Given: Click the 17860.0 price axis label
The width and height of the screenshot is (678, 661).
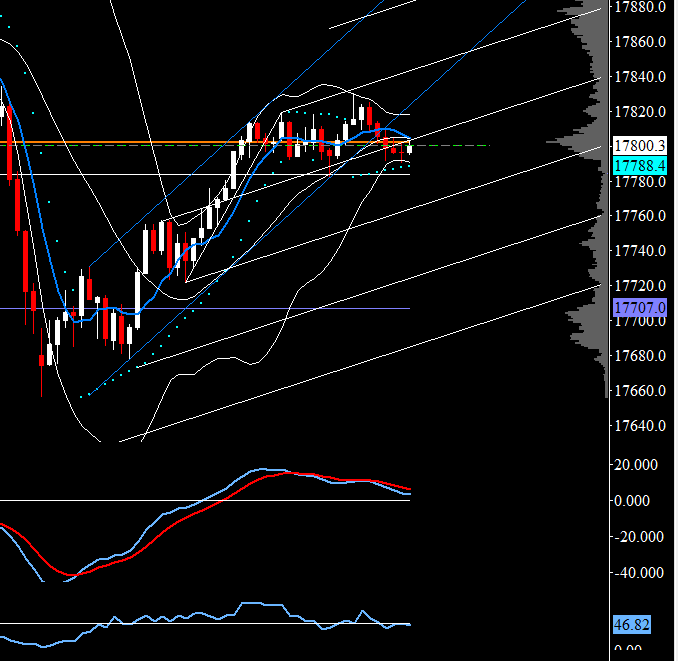Looking at the screenshot, I should click(640, 42).
